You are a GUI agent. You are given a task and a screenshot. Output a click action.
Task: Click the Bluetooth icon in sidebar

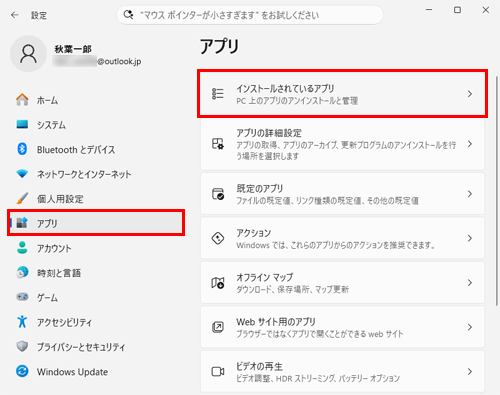click(x=22, y=149)
